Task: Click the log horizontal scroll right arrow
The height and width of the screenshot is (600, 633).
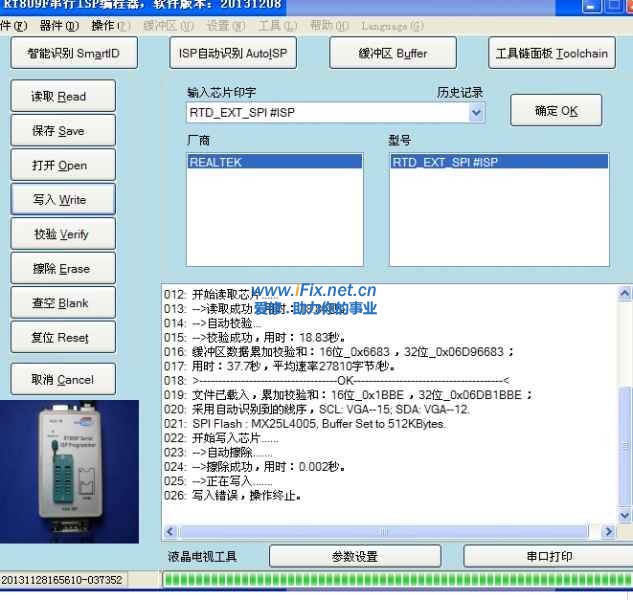Action: click(x=608, y=531)
